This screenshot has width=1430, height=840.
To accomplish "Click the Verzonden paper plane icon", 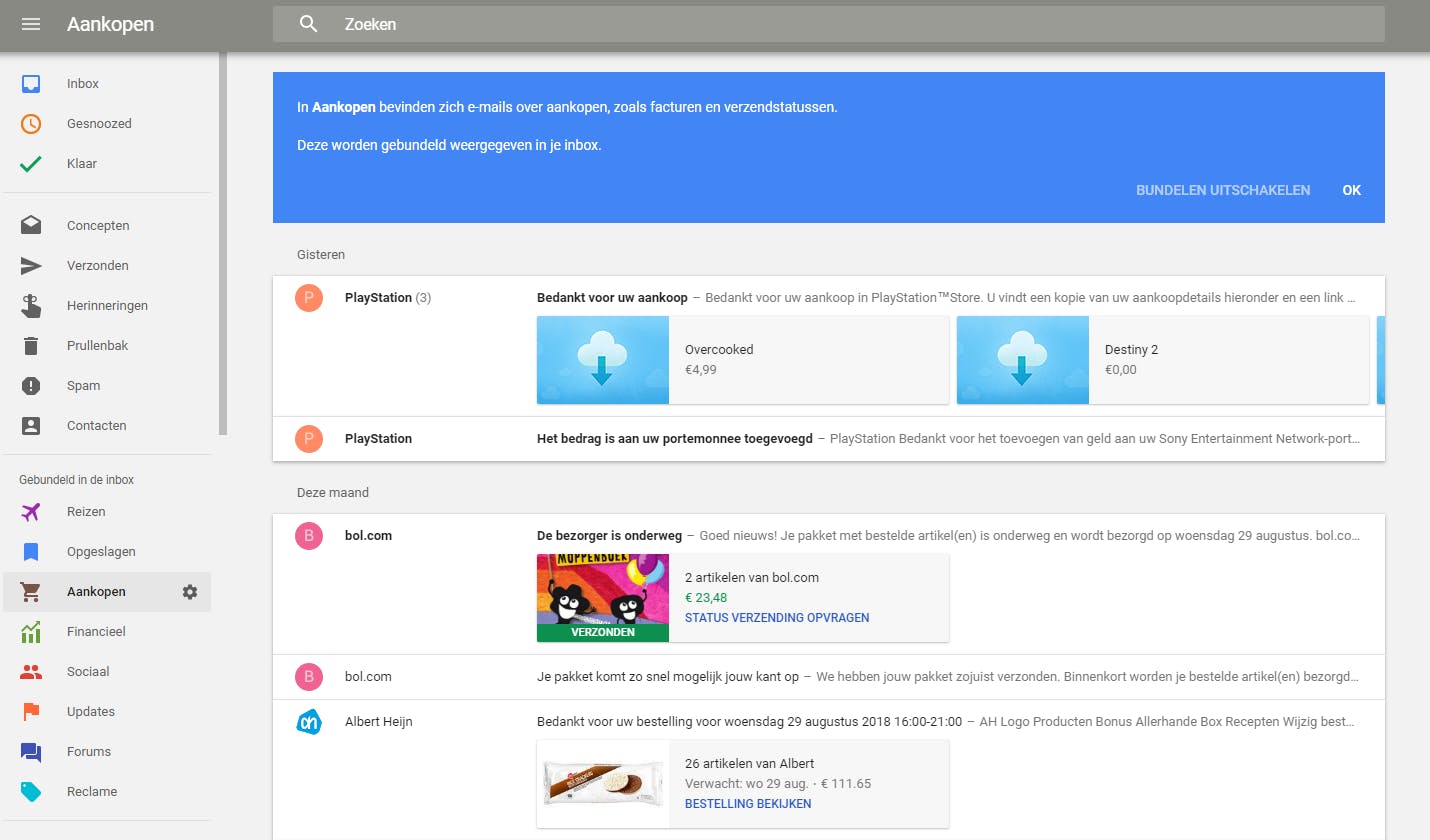I will 31,266.
